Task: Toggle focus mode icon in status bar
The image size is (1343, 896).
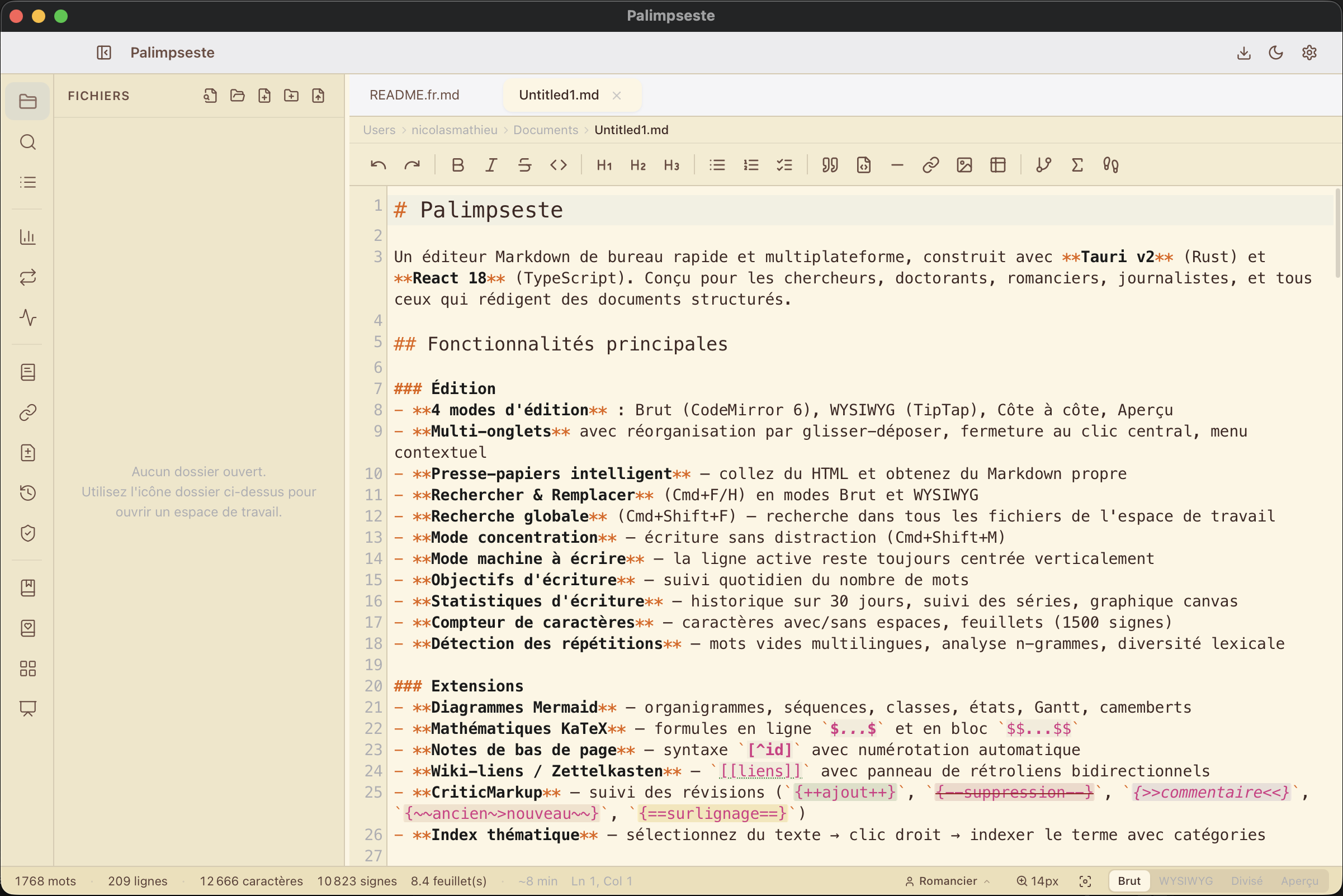Action: click(x=1085, y=880)
